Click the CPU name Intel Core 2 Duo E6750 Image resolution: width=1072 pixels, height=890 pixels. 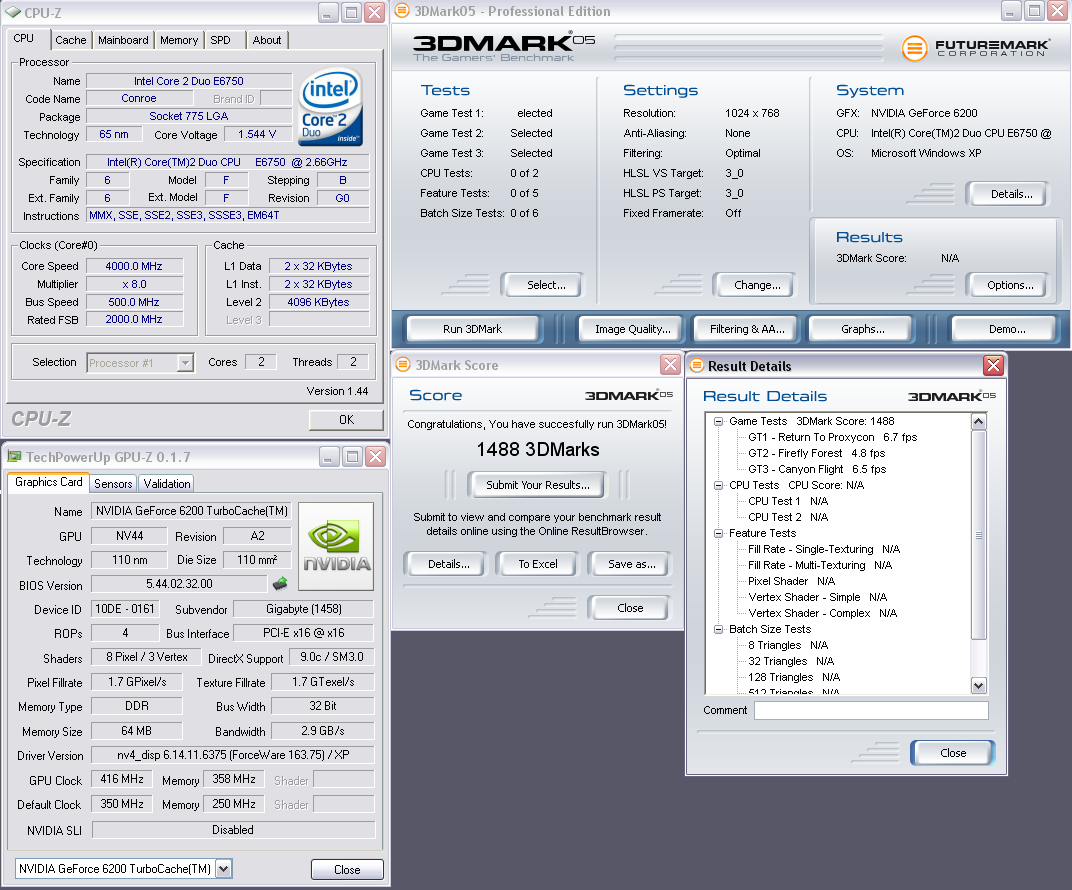189,81
